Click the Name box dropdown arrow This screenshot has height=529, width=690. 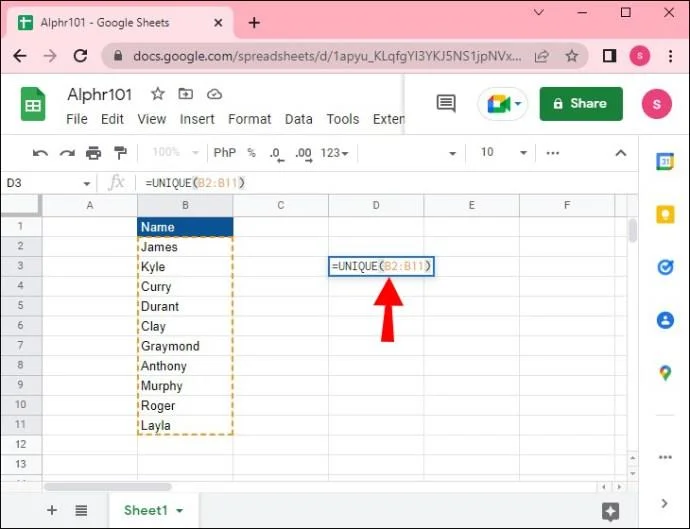click(87, 184)
